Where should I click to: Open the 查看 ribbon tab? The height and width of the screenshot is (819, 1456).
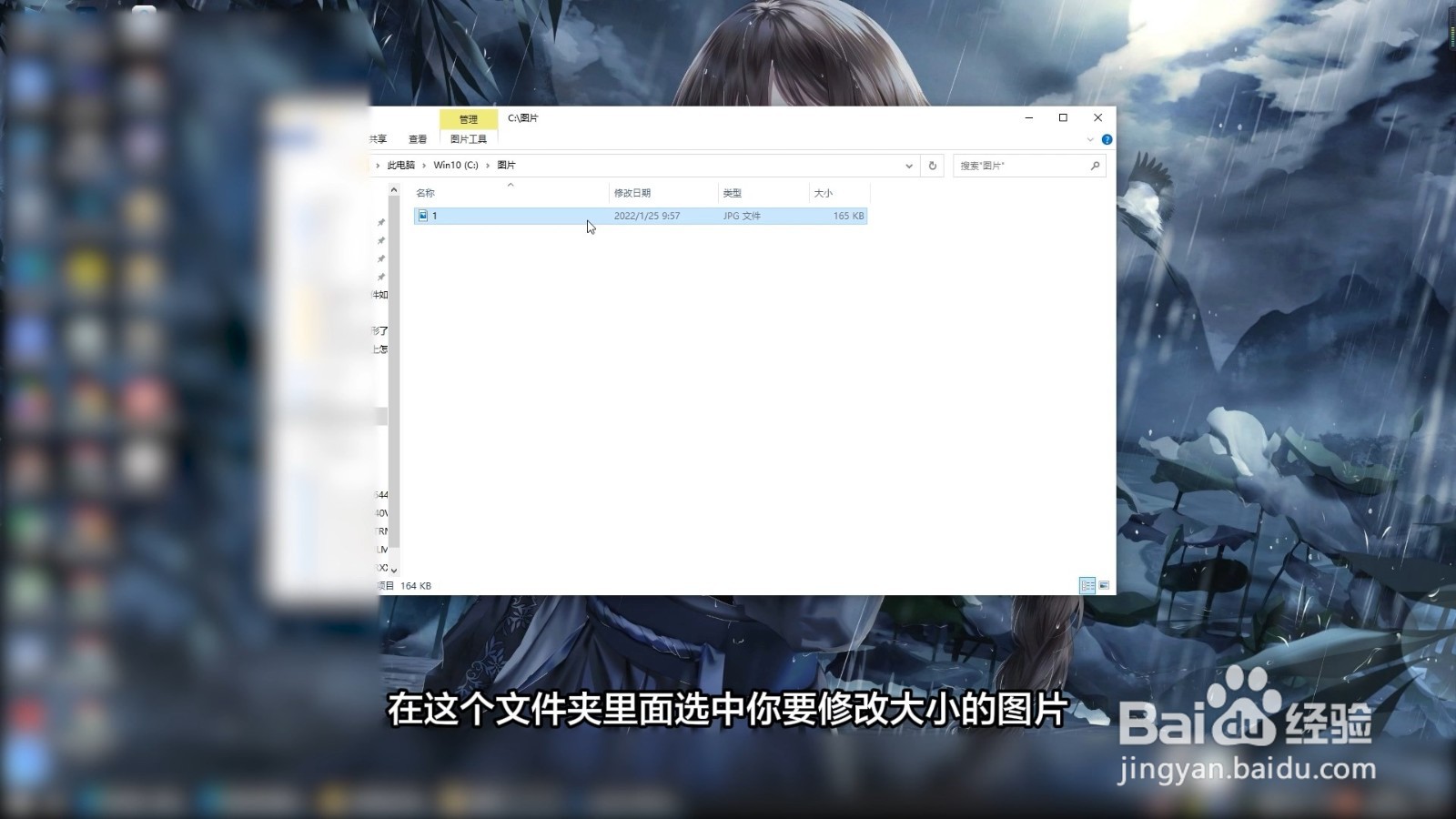coord(418,139)
